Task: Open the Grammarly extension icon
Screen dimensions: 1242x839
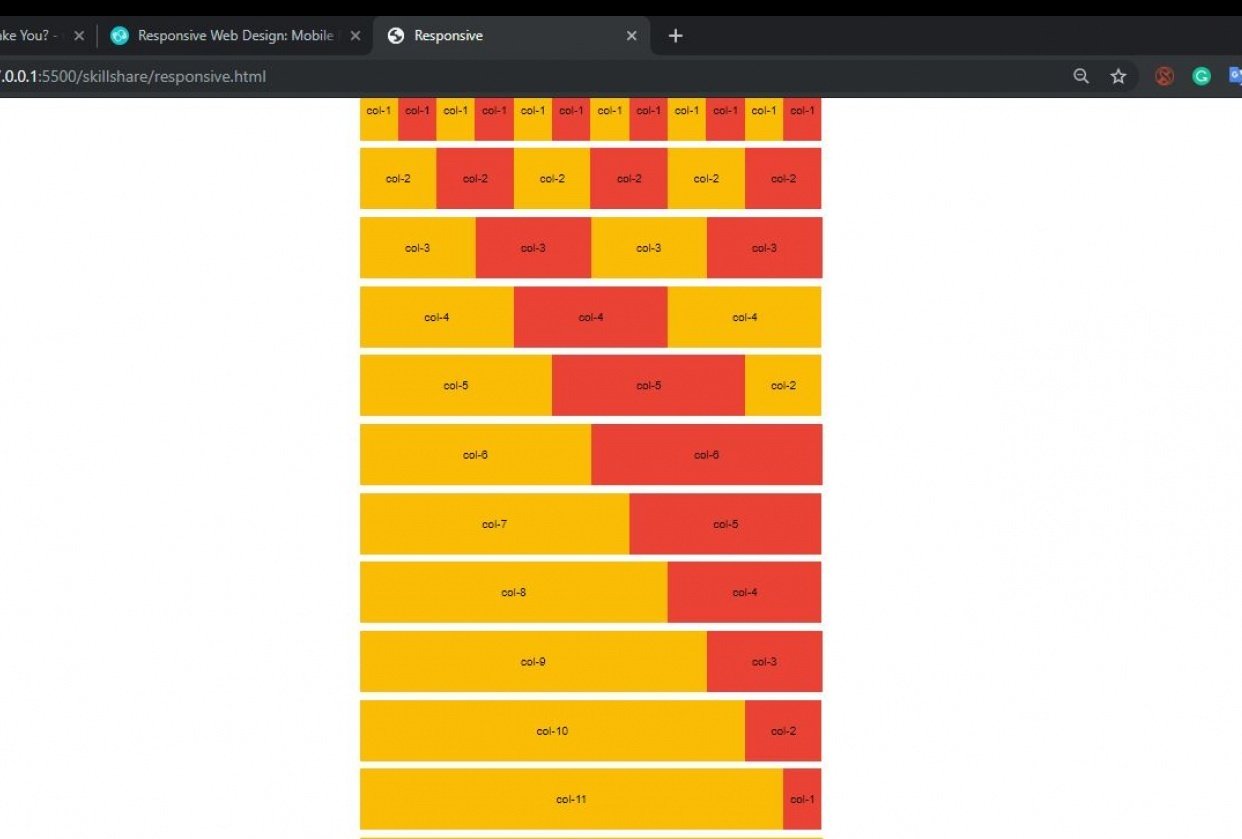Action: (x=1201, y=76)
